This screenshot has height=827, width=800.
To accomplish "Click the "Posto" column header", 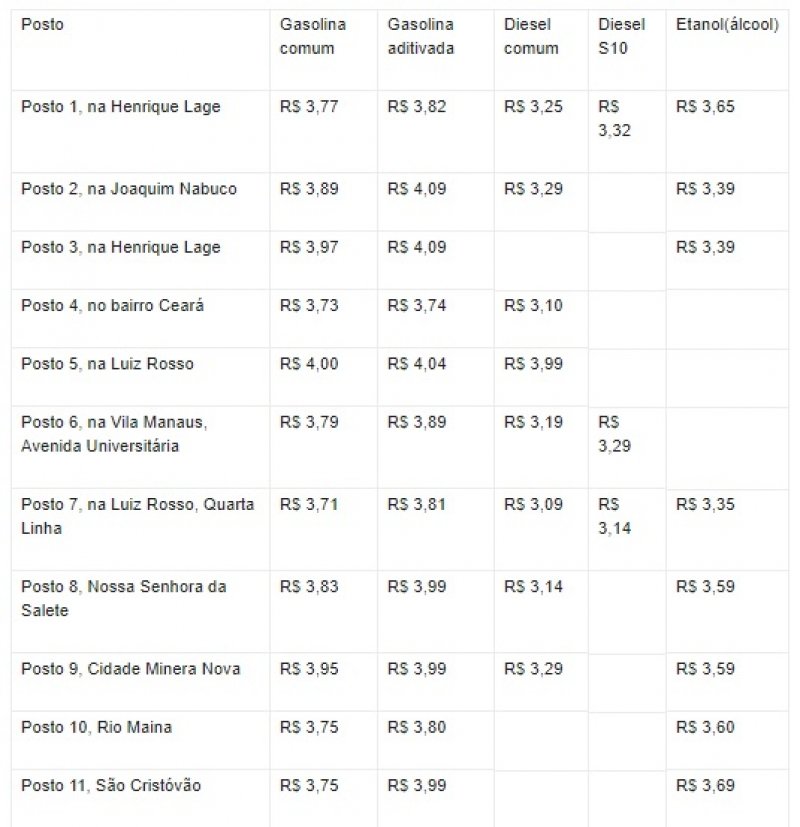I will coord(42,25).
